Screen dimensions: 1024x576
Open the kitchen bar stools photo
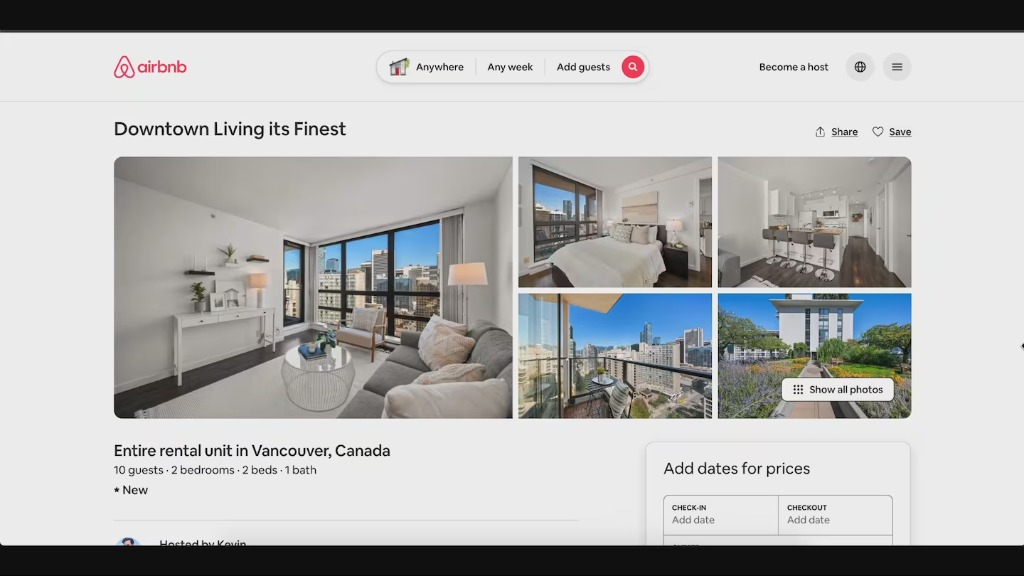(x=814, y=222)
